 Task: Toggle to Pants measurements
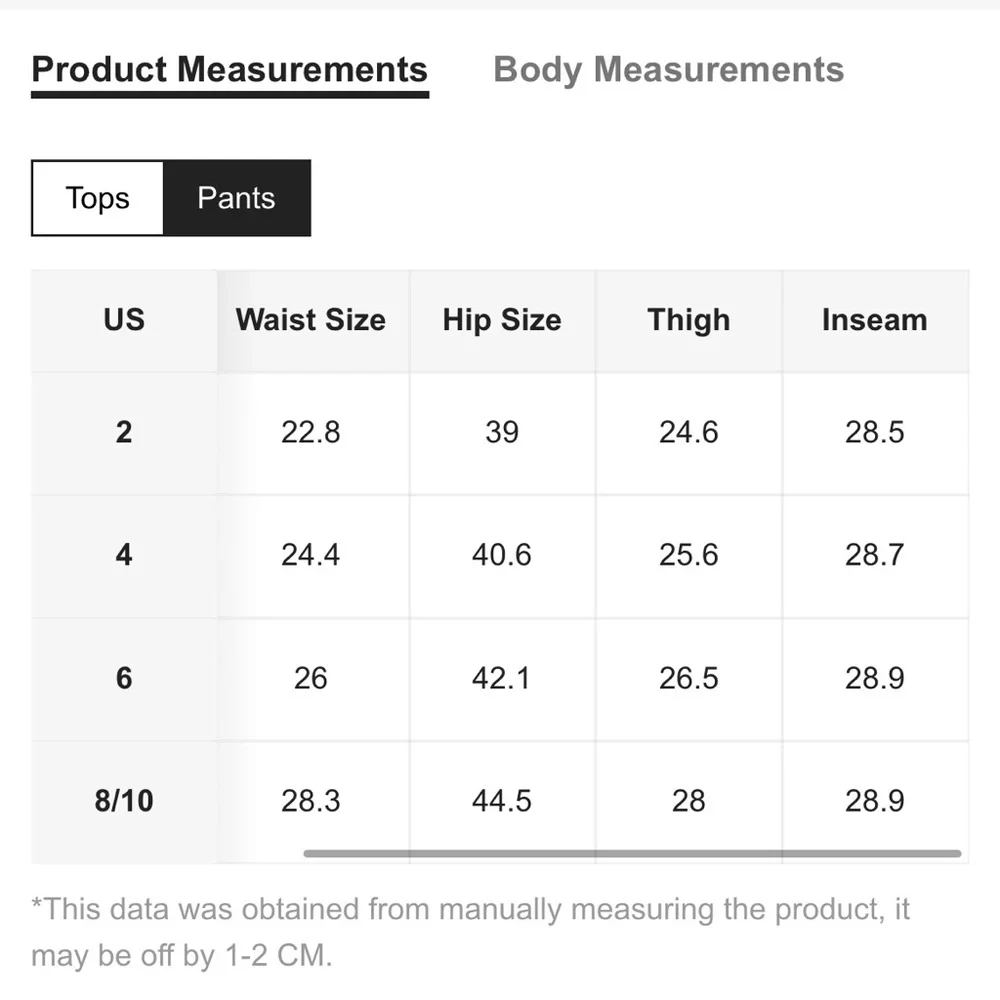[x=236, y=198]
